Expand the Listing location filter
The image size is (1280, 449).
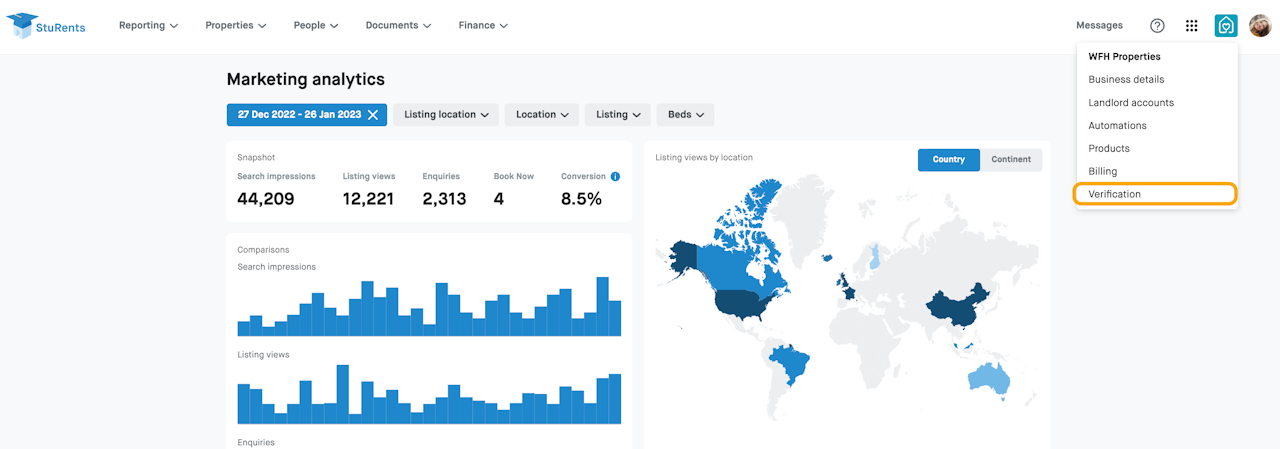(x=446, y=115)
